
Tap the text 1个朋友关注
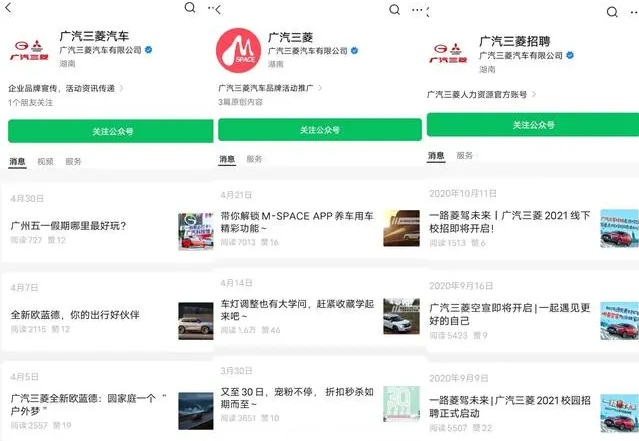coord(31,103)
